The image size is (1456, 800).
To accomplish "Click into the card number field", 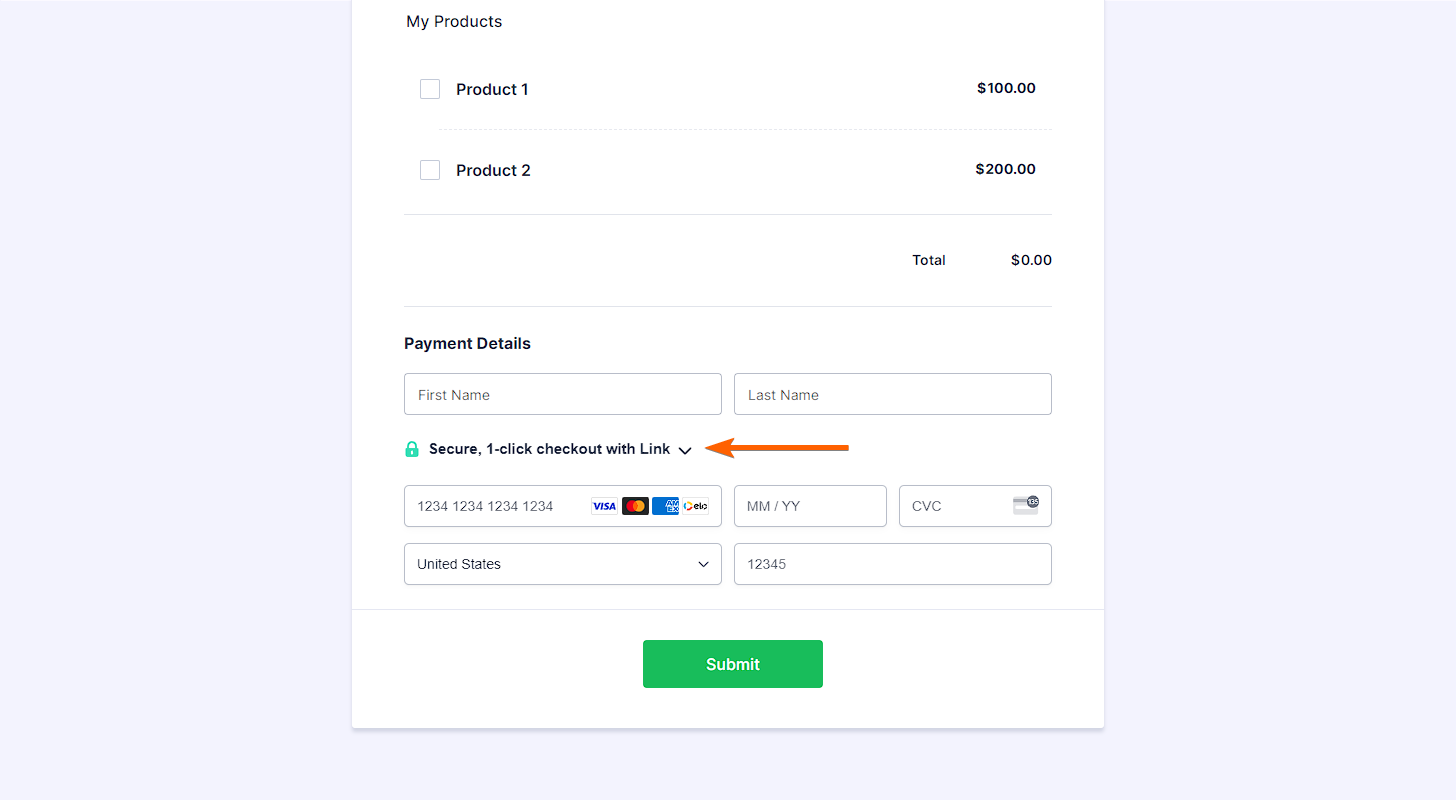I will [x=495, y=506].
